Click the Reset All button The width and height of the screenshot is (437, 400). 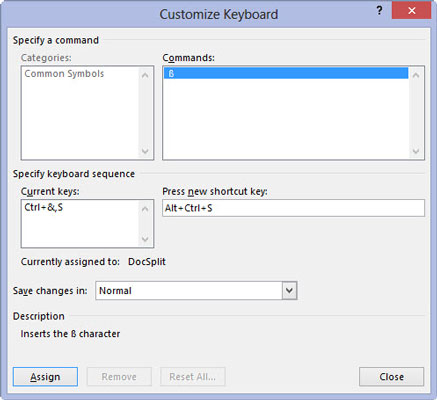[x=193, y=377]
